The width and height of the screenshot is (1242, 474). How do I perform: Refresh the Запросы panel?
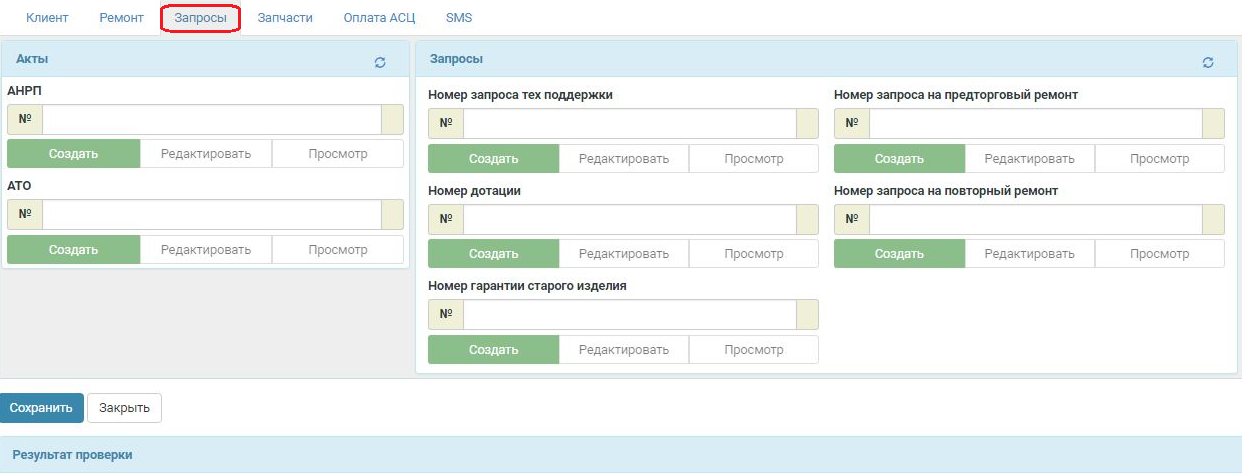[1208, 62]
